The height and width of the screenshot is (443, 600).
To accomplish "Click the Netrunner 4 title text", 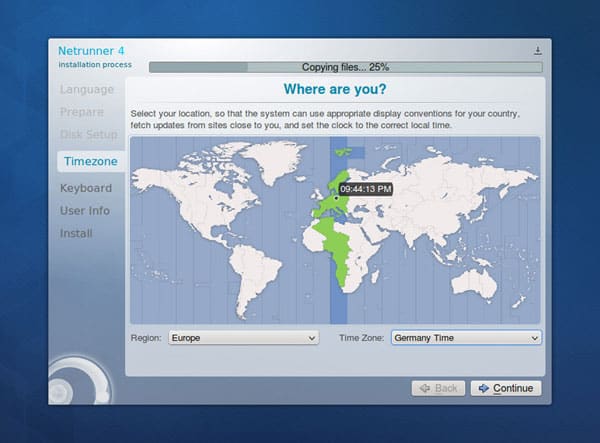I will [x=91, y=51].
